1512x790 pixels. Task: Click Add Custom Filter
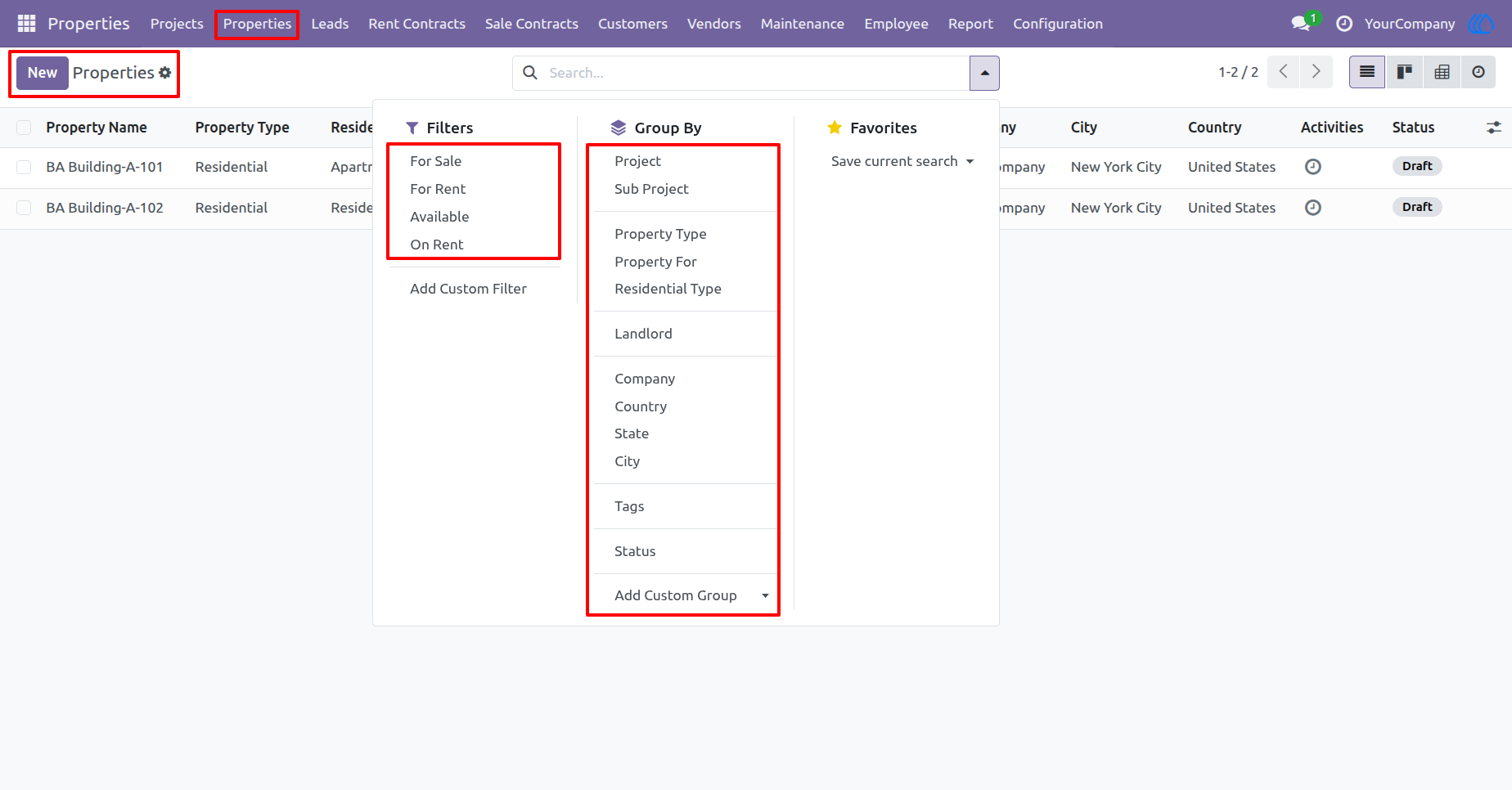pos(468,289)
